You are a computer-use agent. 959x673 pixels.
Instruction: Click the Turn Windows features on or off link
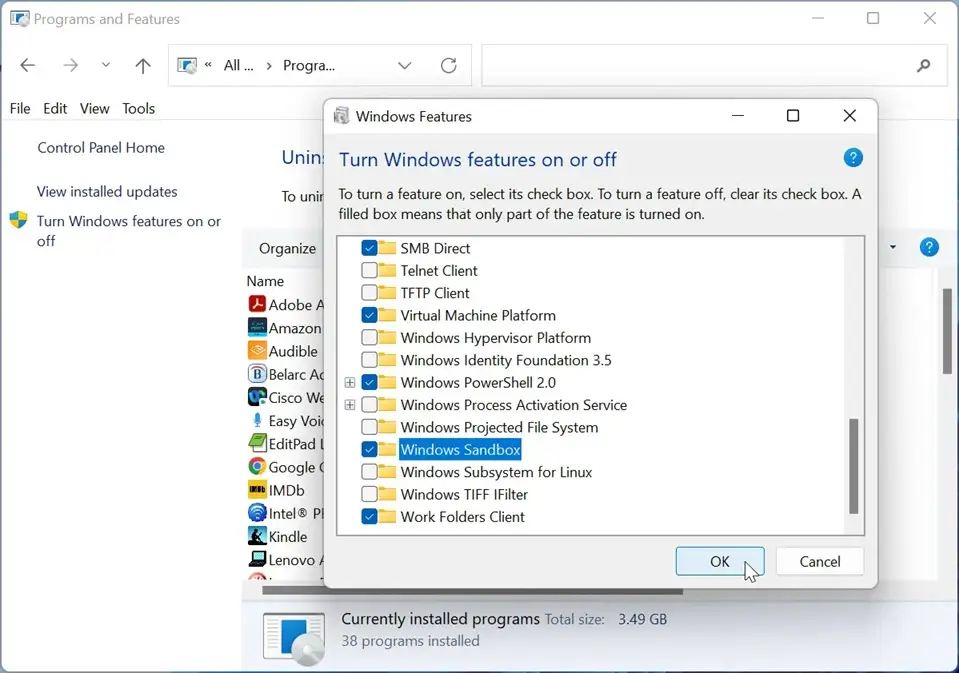(x=128, y=231)
